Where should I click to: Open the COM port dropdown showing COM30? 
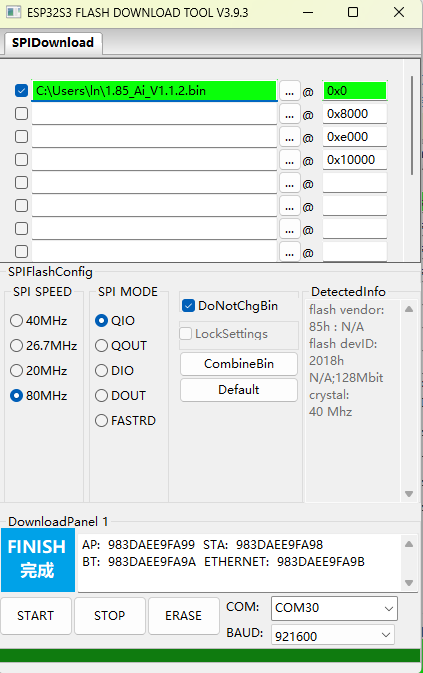(334, 608)
